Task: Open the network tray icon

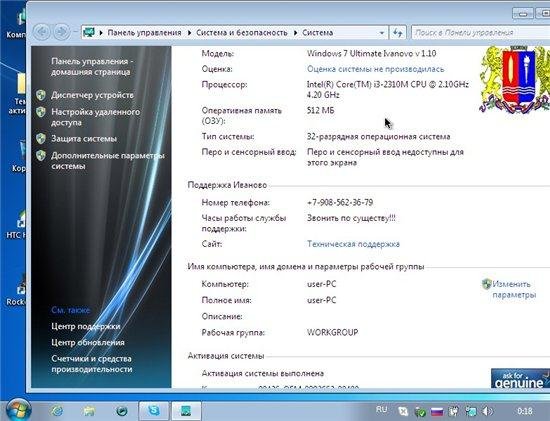Action: (x=471, y=411)
